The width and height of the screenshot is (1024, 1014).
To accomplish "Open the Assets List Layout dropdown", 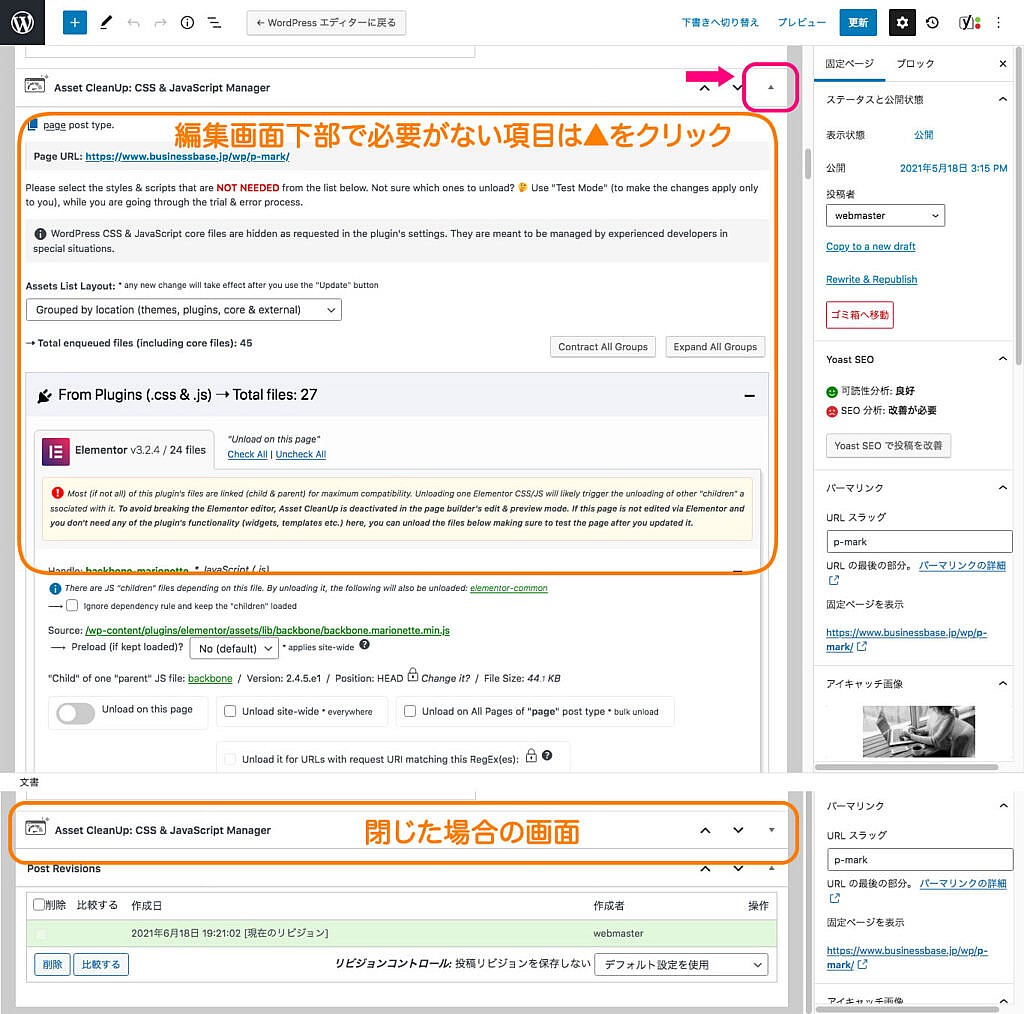I will [183, 310].
